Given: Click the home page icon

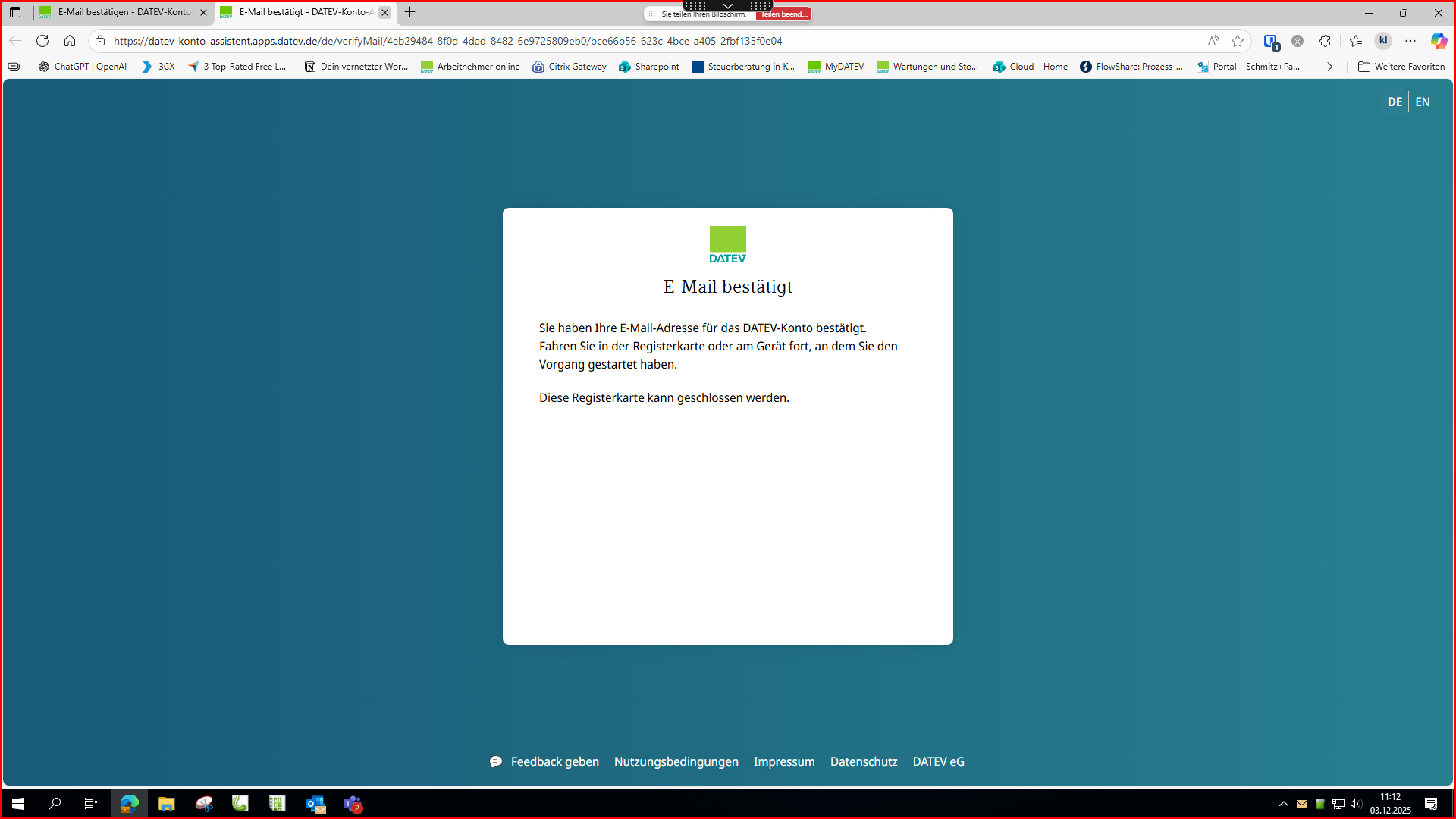Looking at the screenshot, I should tap(70, 41).
